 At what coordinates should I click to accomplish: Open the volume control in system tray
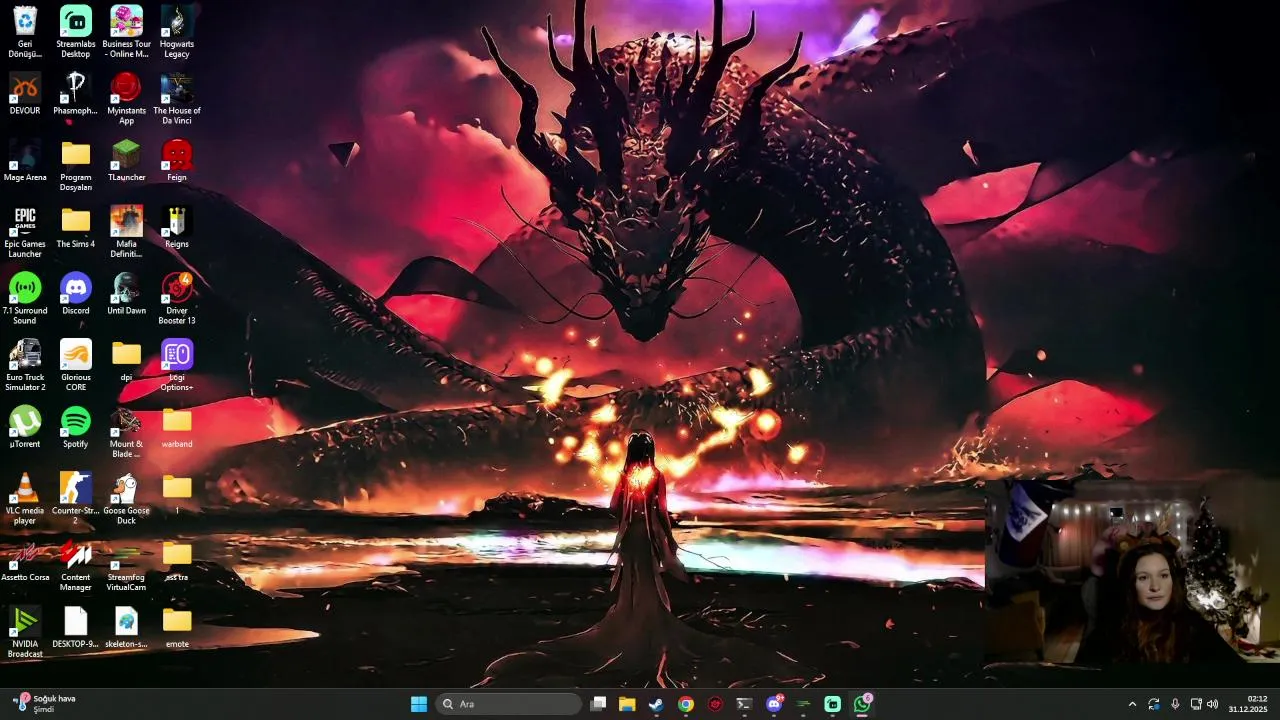click(x=1213, y=704)
